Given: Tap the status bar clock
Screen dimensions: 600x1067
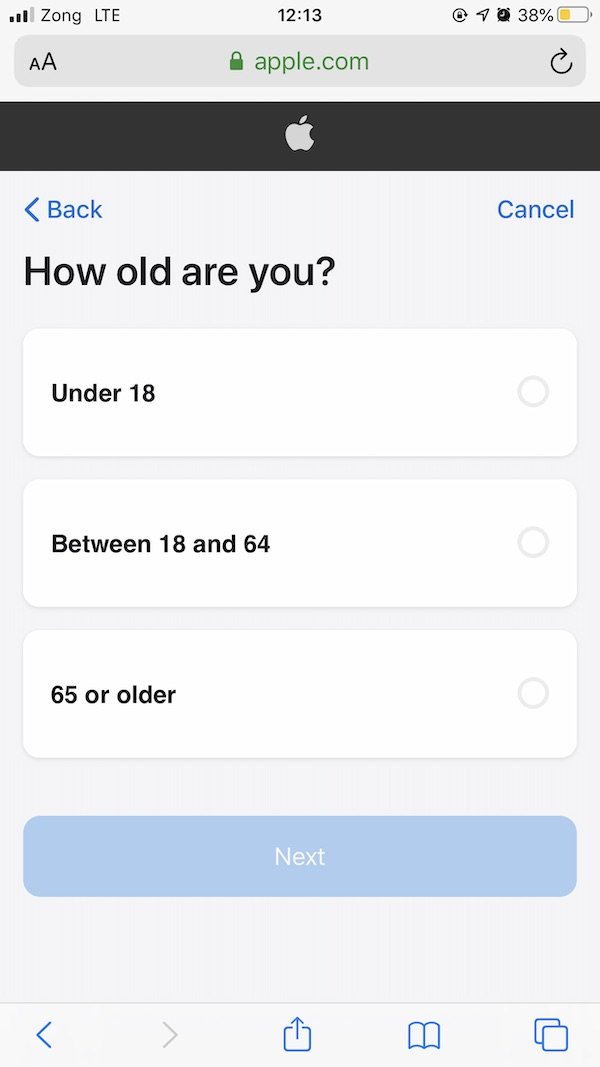Looking at the screenshot, I should (299, 15).
